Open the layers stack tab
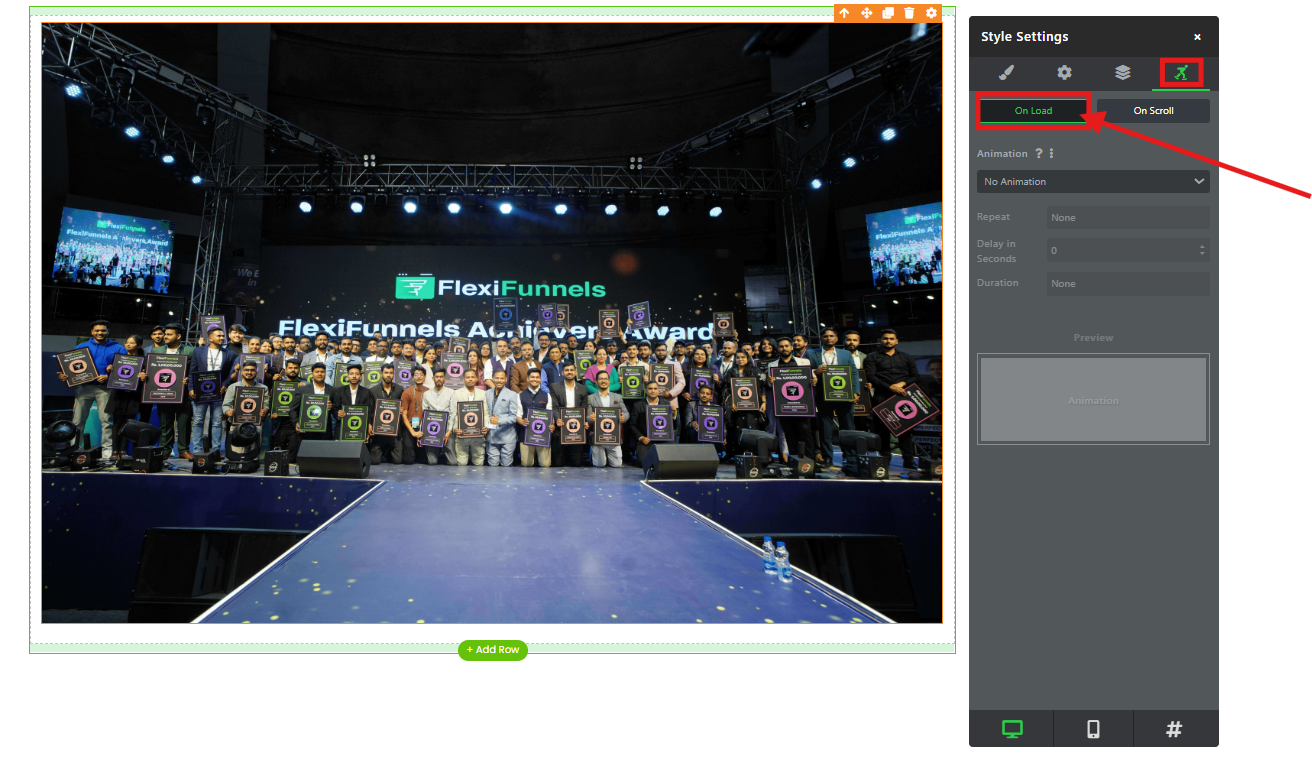 pyautogui.click(x=1123, y=72)
